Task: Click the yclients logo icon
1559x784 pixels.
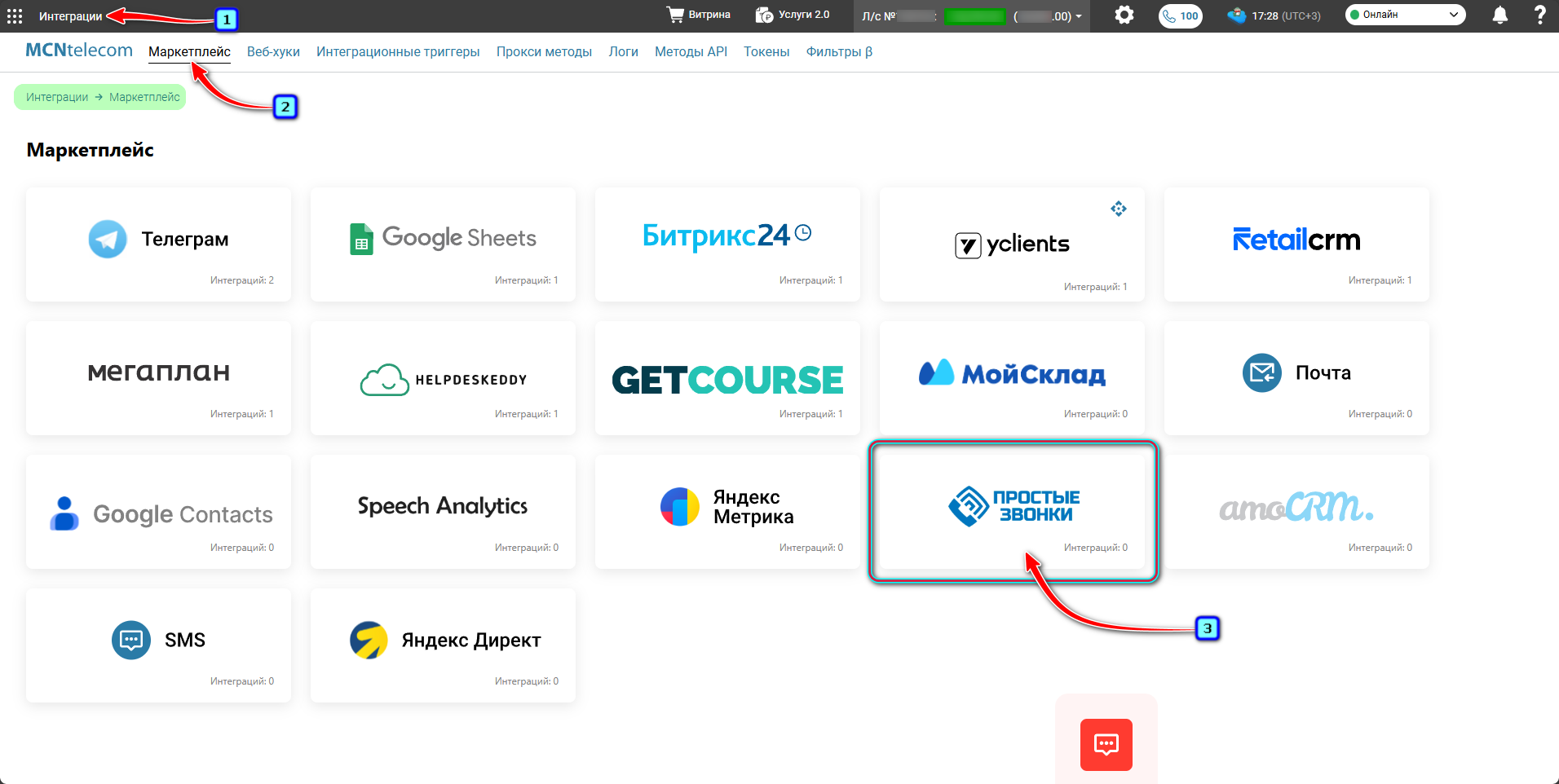Action: [968, 245]
